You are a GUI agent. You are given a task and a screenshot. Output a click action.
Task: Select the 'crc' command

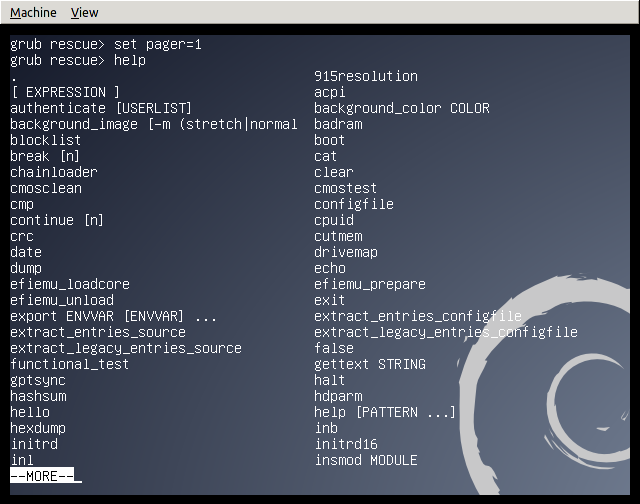(x=22, y=236)
